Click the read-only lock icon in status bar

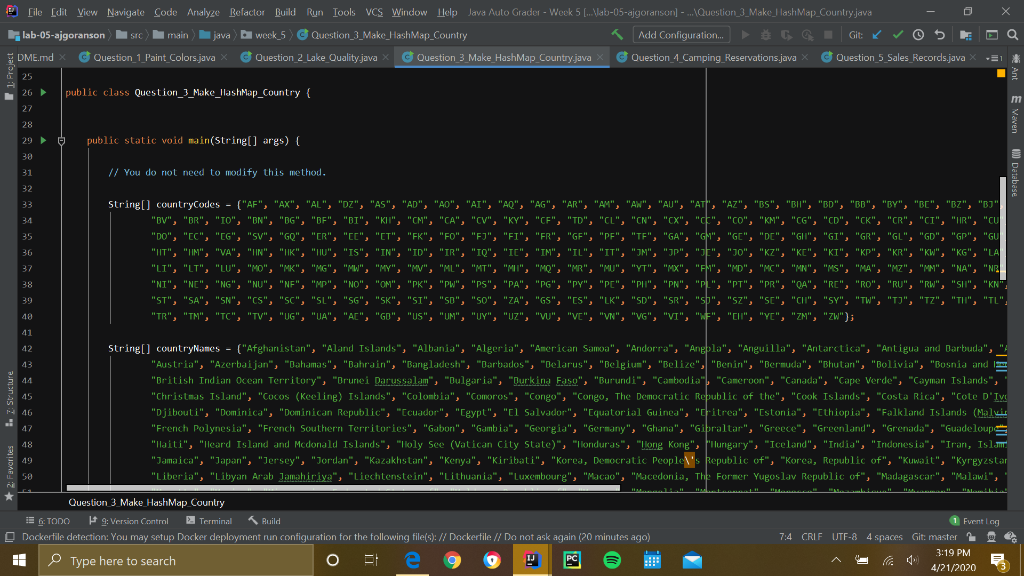(970, 536)
